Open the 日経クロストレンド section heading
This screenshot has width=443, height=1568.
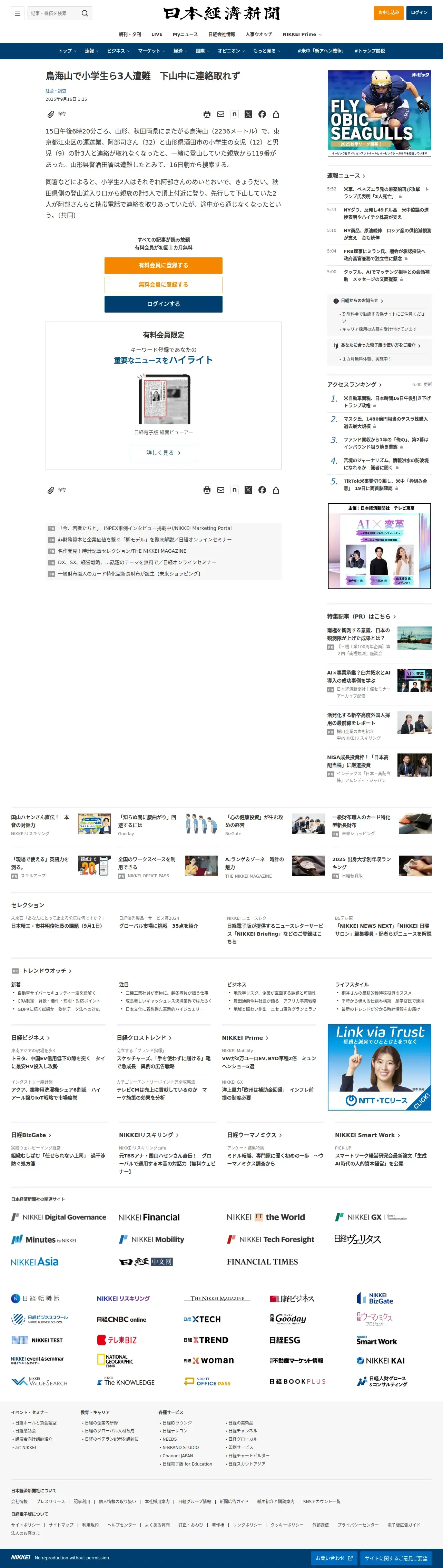144,1038
